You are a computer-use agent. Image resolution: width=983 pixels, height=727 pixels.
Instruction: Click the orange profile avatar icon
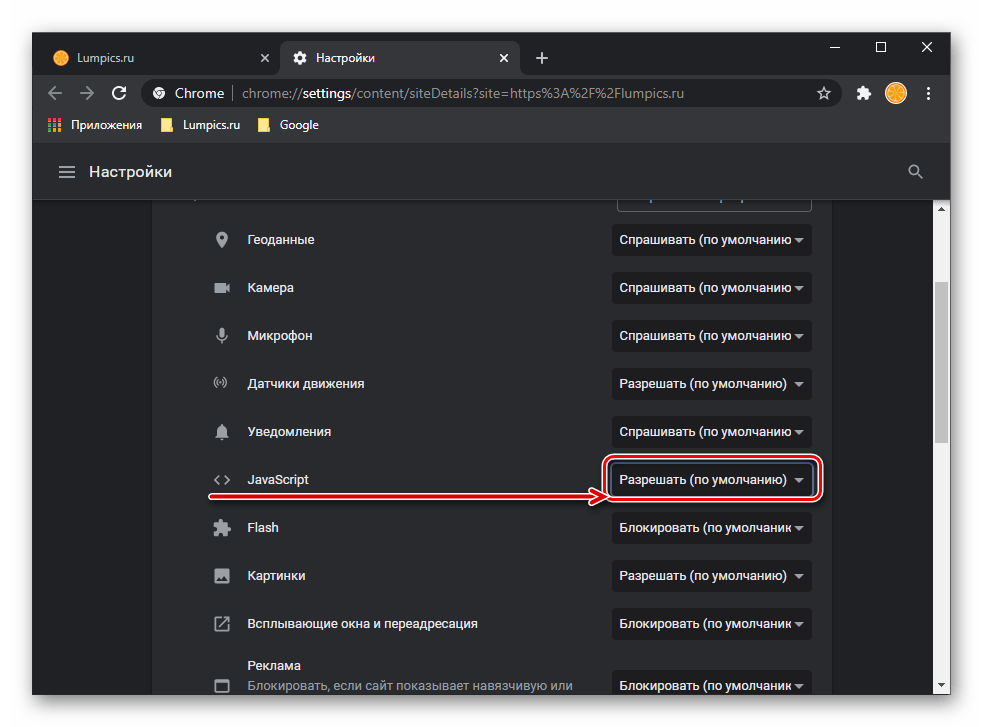pyautogui.click(x=896, y=93)
